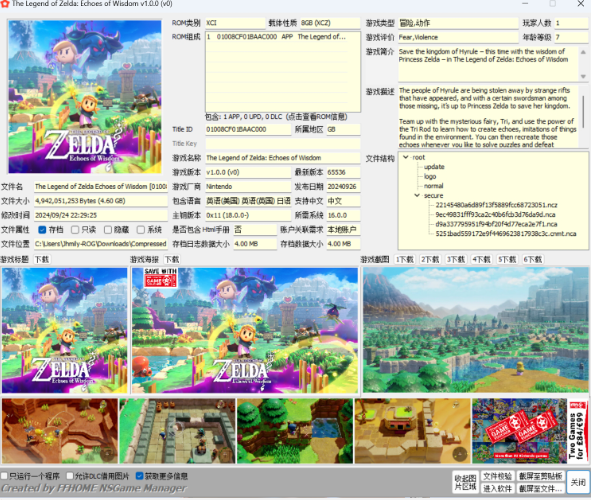Enable 只运行一个程序 checkbox
Screen dimensions: 591x500
(4, 476)
